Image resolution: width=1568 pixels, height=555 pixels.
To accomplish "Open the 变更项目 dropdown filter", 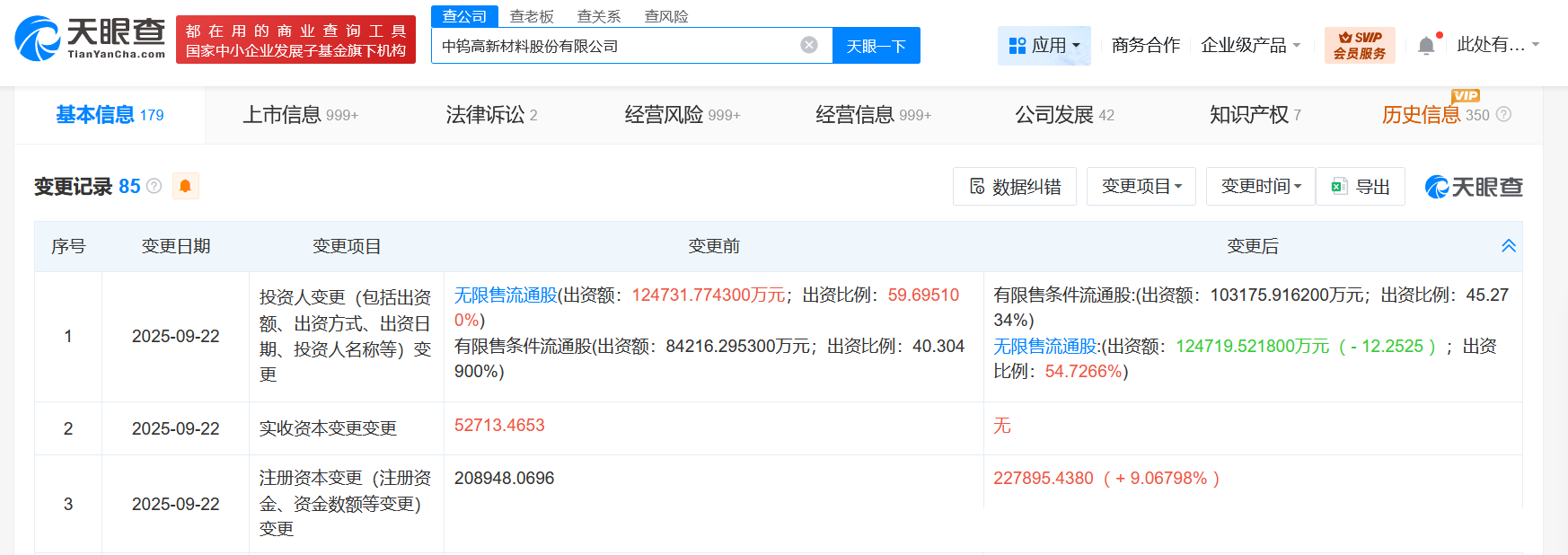I will (1141, 186).
